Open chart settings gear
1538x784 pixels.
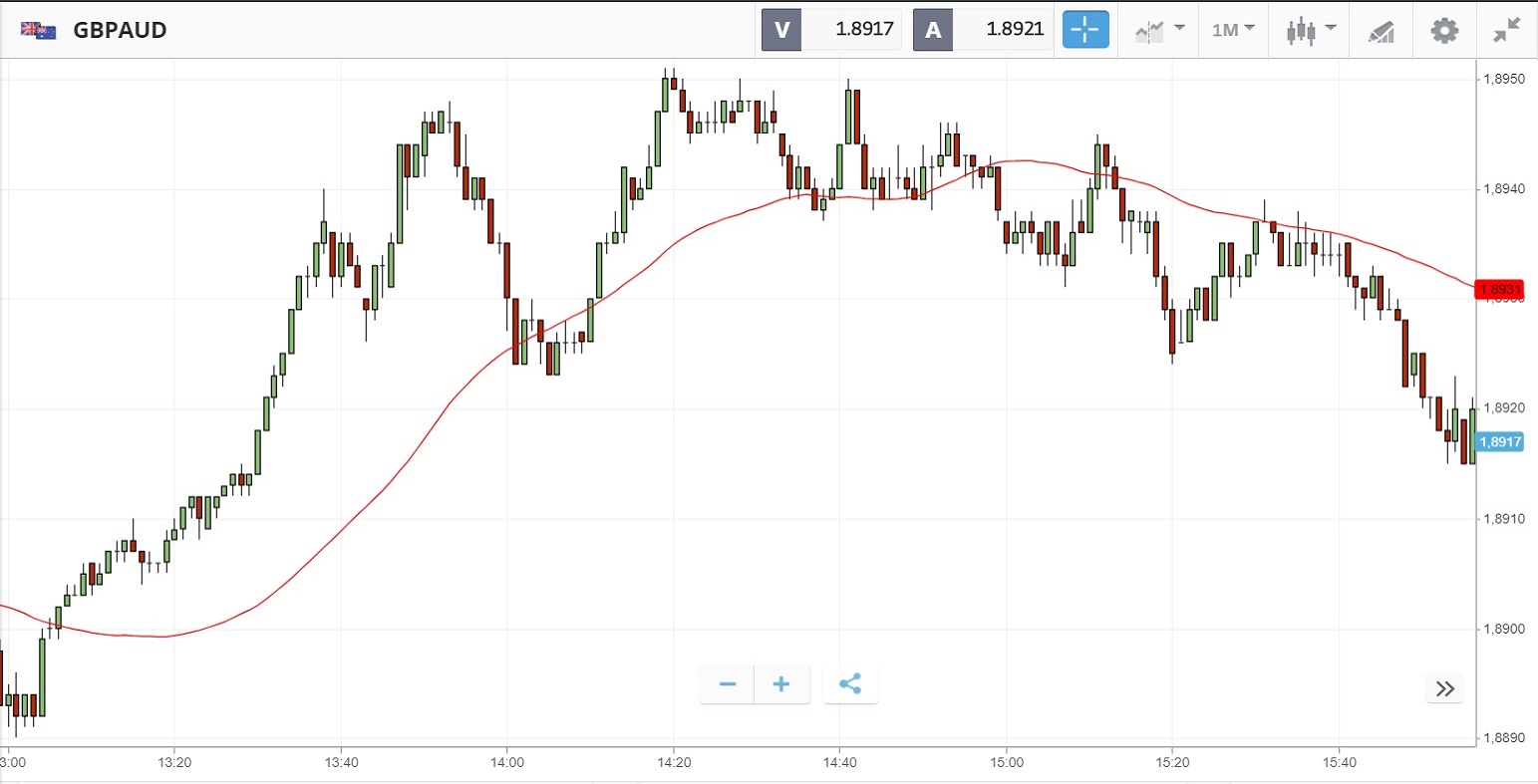point(1444,30)
